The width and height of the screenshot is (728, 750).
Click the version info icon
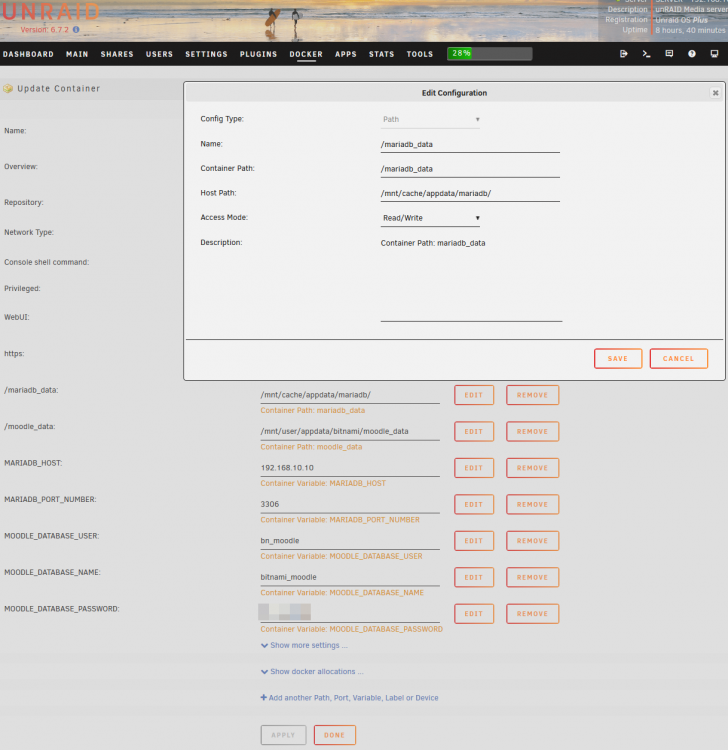coord(76,30)
